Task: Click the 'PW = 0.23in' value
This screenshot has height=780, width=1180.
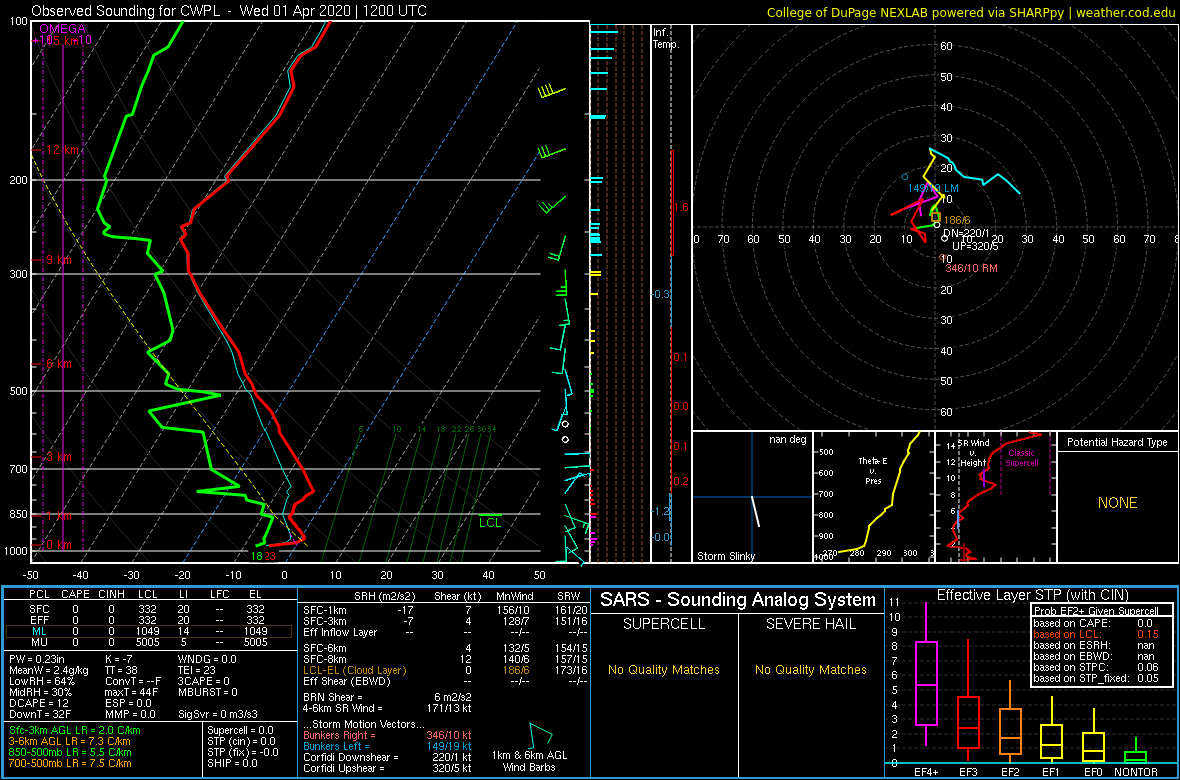Action: (38, 660)
